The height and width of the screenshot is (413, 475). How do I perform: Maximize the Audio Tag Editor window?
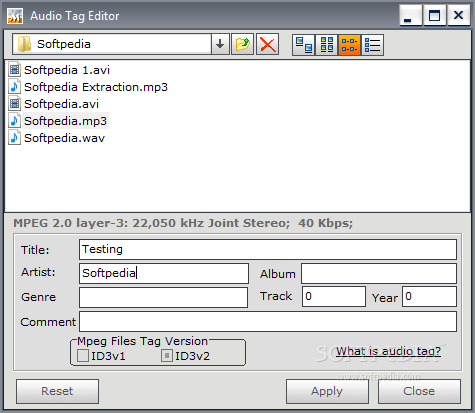pos(434,16)
